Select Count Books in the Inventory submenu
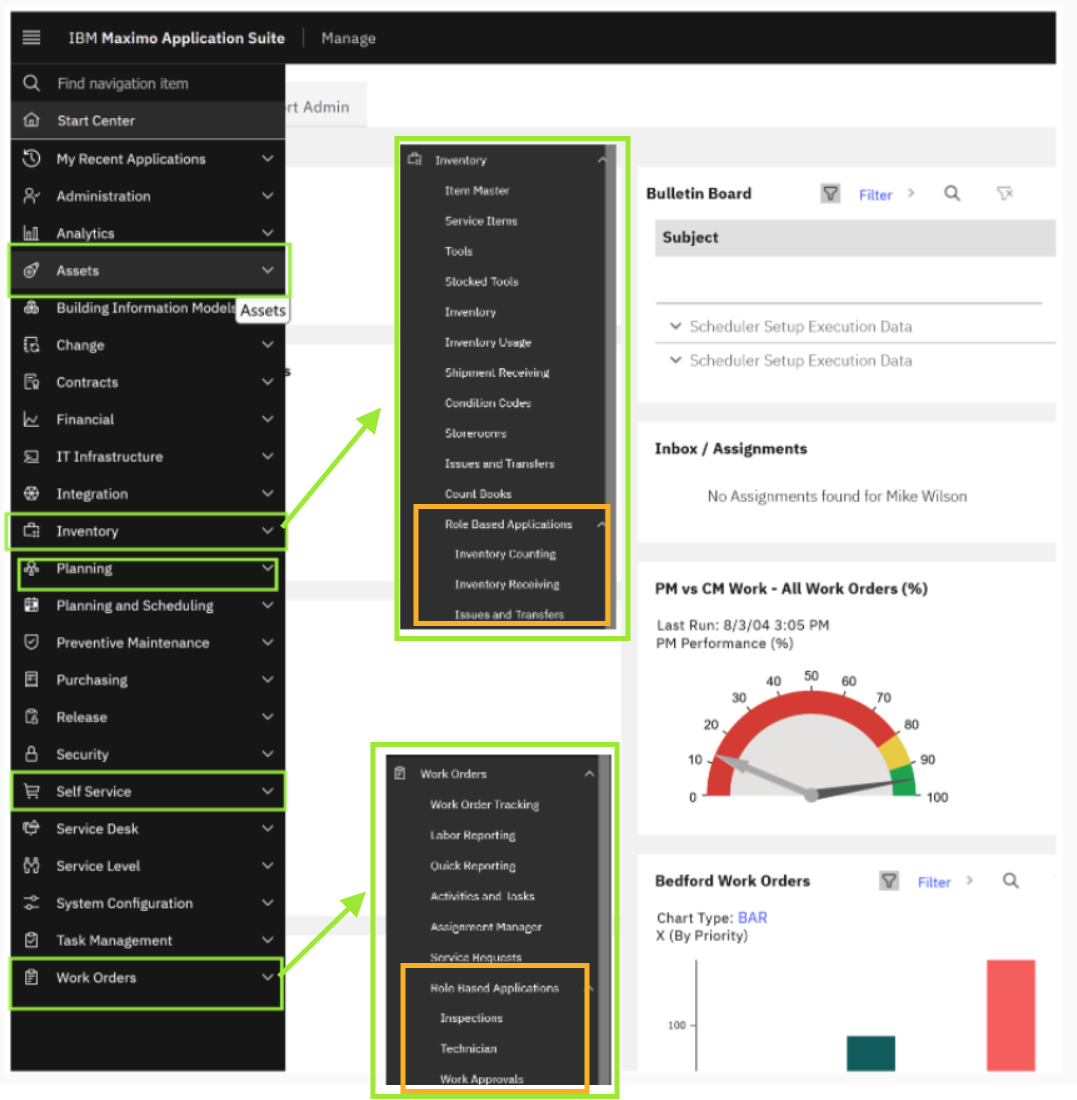 [x=479, y=494]
